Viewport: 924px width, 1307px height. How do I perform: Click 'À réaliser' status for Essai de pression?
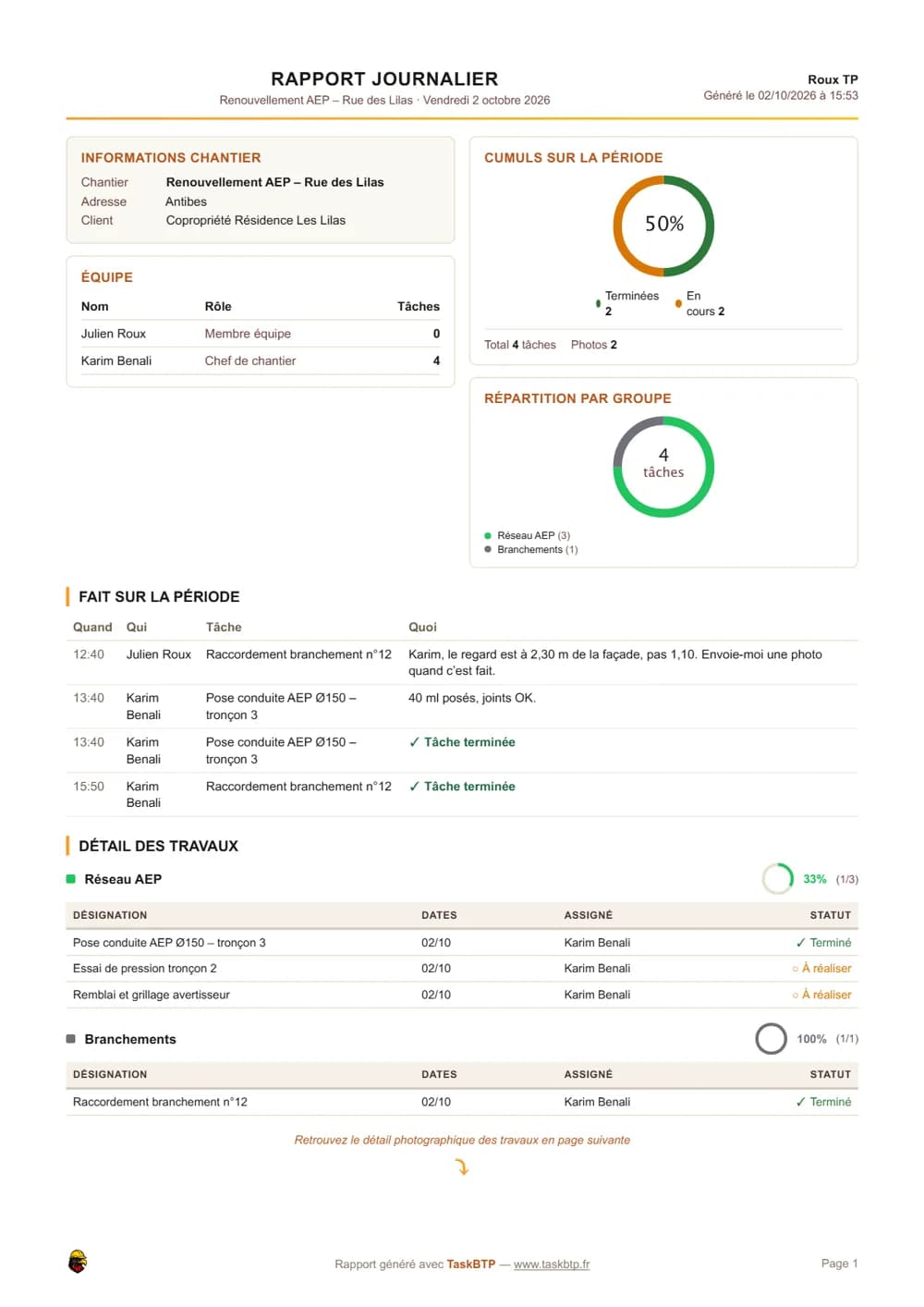[821, 969]
